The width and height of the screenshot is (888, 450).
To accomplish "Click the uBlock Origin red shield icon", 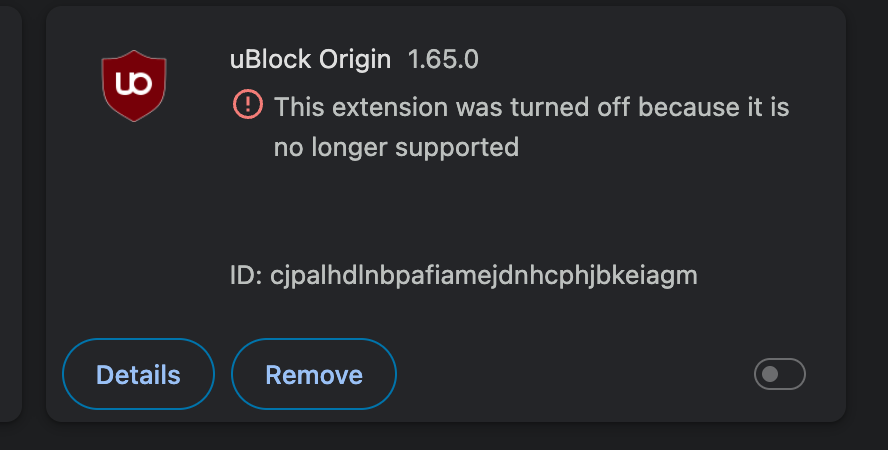I will point(134,85).
